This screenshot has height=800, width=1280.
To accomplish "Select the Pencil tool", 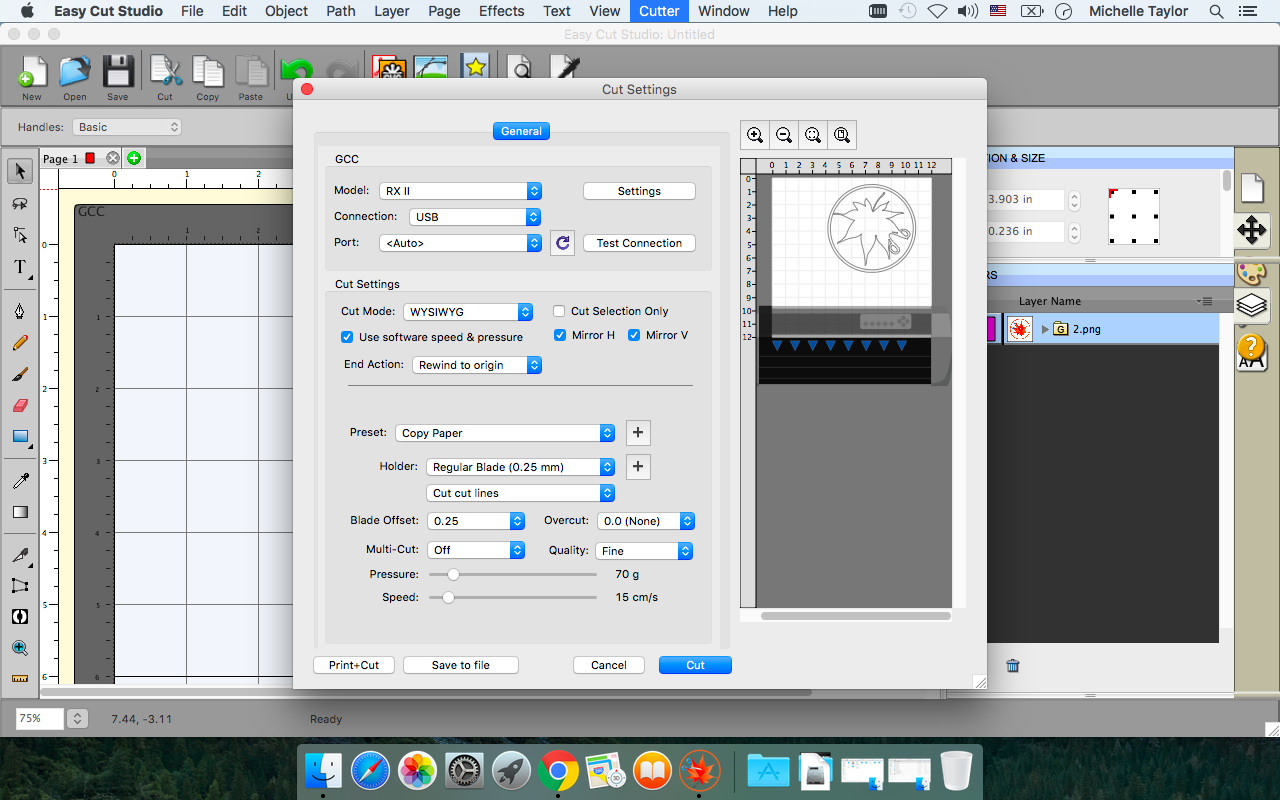I will pos(19,343).
